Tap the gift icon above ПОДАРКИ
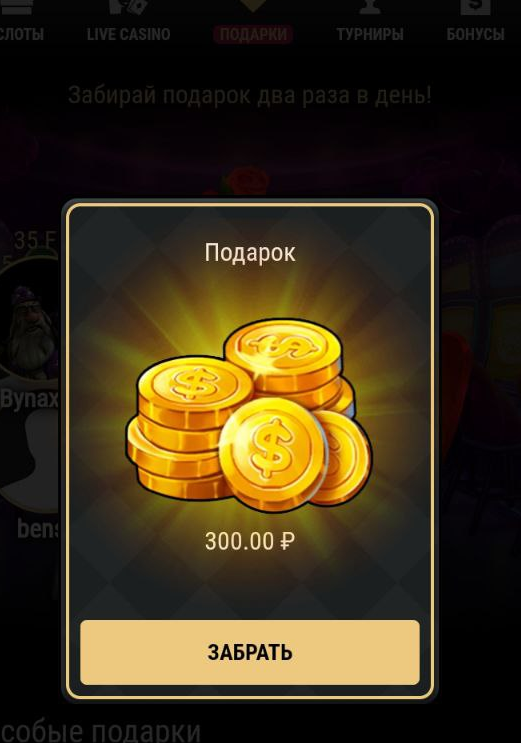This screenshot has width=521, height=743. pyautogui.click(x=253, y=6)
